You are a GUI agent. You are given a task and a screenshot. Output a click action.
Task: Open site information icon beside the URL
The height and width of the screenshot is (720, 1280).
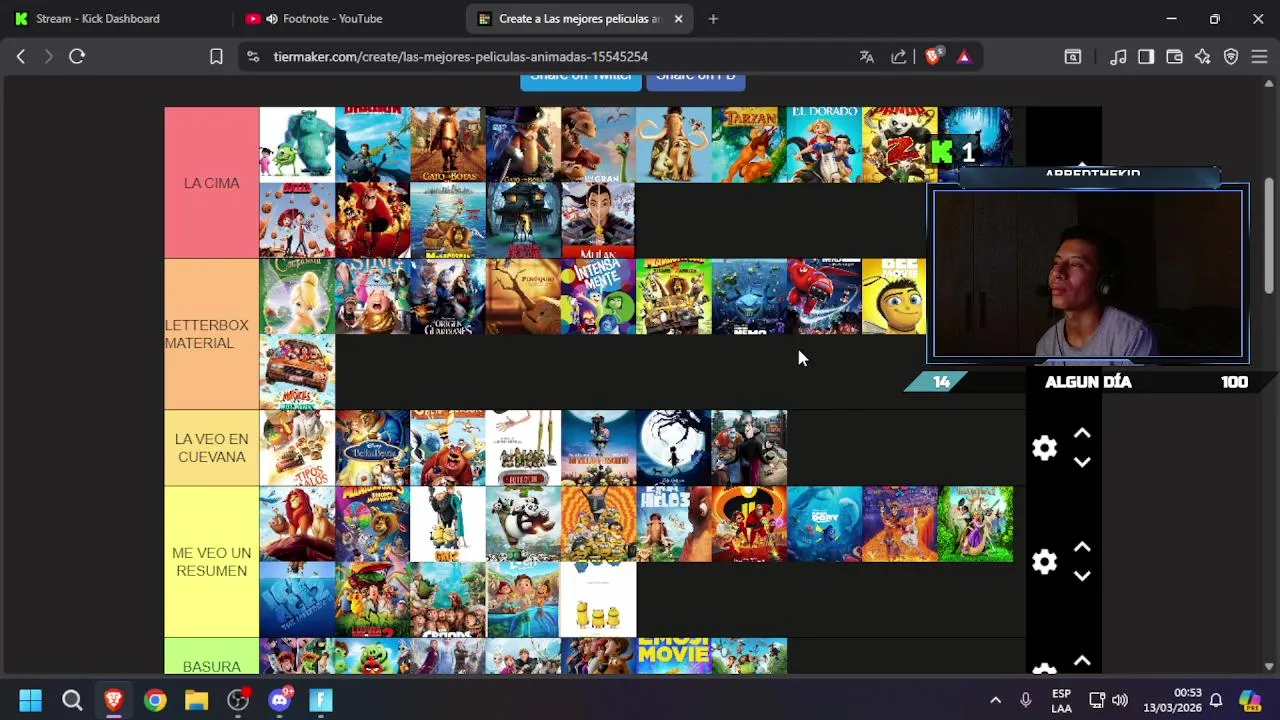[x=253, y=57]
